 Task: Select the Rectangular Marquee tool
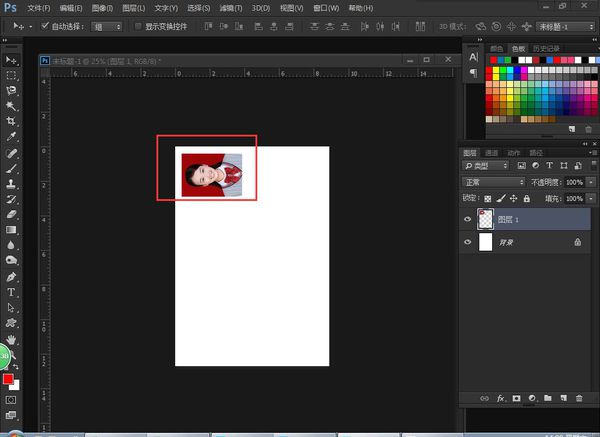pyautogui.click(x=11, y=75)
